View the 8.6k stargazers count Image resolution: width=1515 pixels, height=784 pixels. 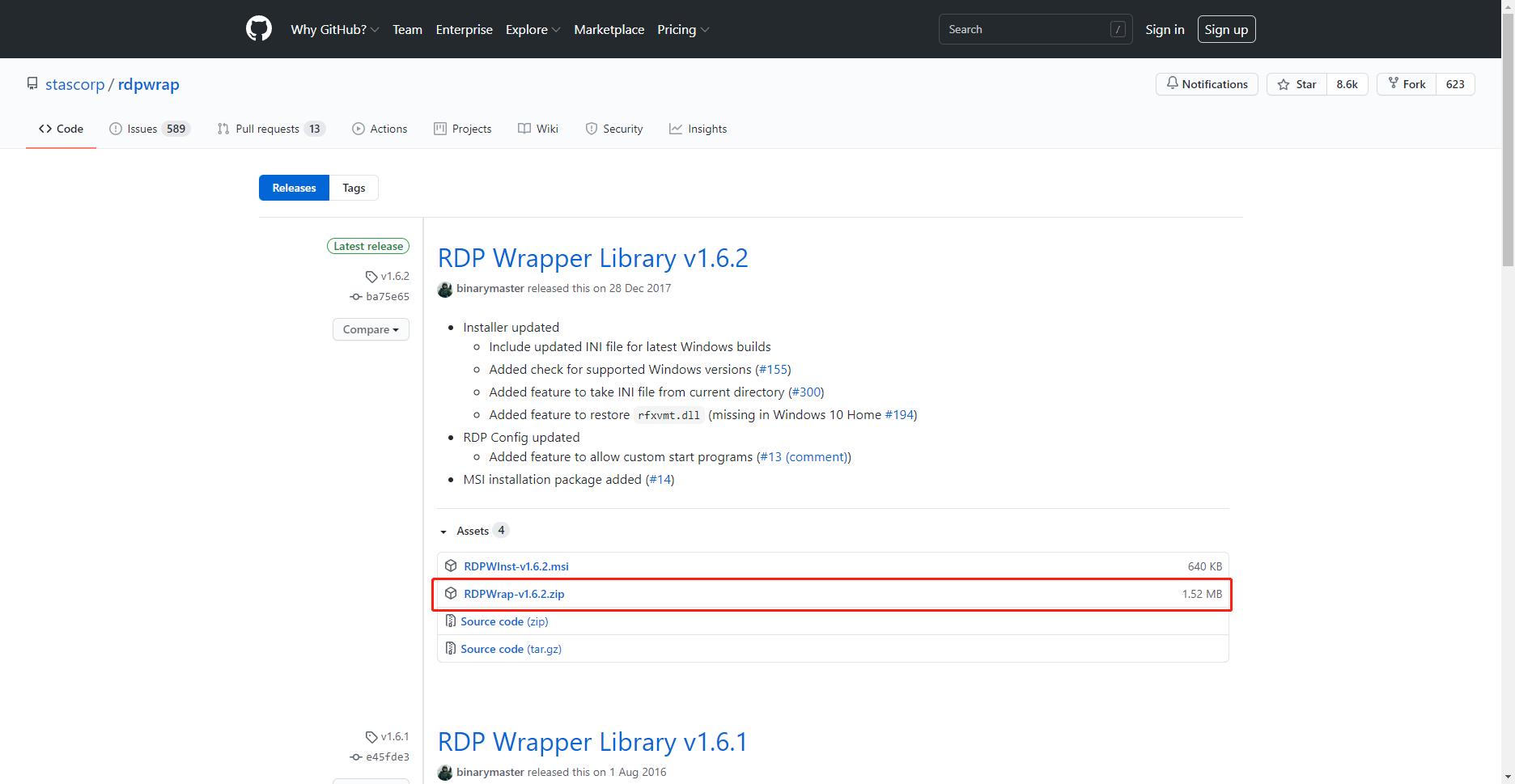1347,84
